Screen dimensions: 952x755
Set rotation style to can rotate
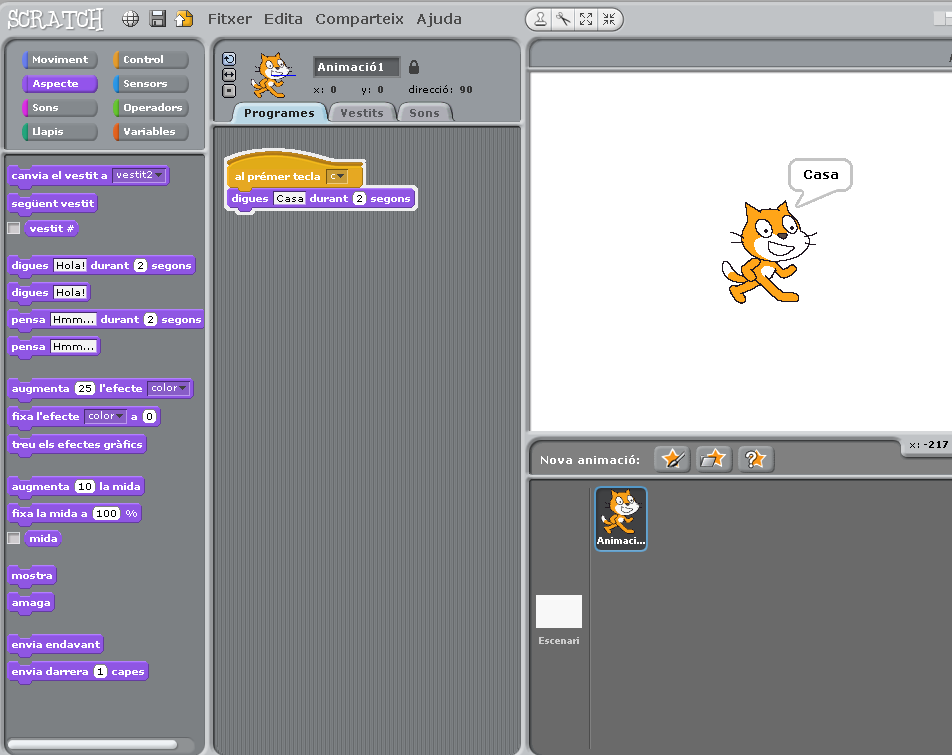pyautogui.click(x=229, y=59)
